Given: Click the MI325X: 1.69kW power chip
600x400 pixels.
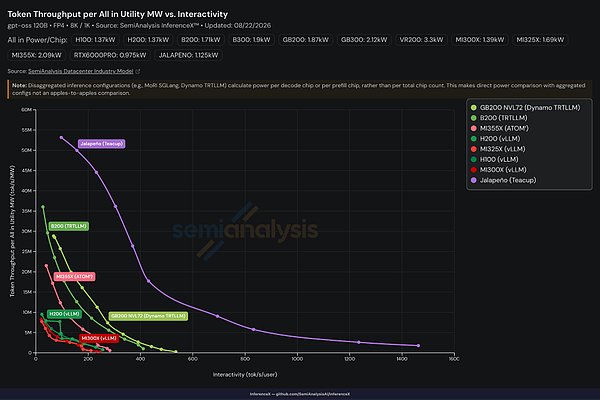Looking at the screenshot, I should coord(540,40).
